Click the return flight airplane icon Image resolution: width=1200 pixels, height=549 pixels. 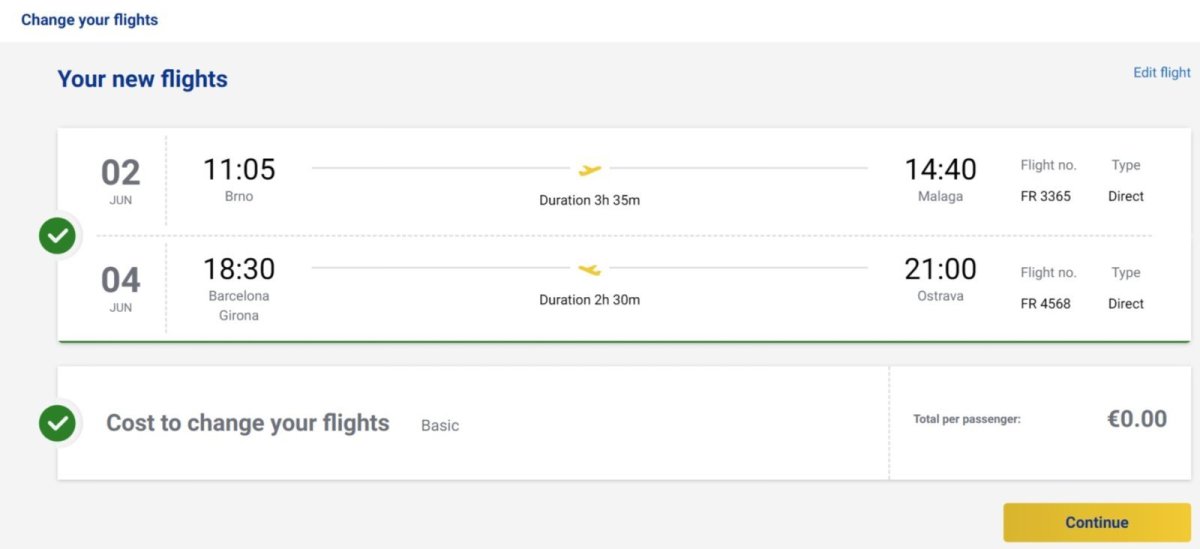coord(590,269)
